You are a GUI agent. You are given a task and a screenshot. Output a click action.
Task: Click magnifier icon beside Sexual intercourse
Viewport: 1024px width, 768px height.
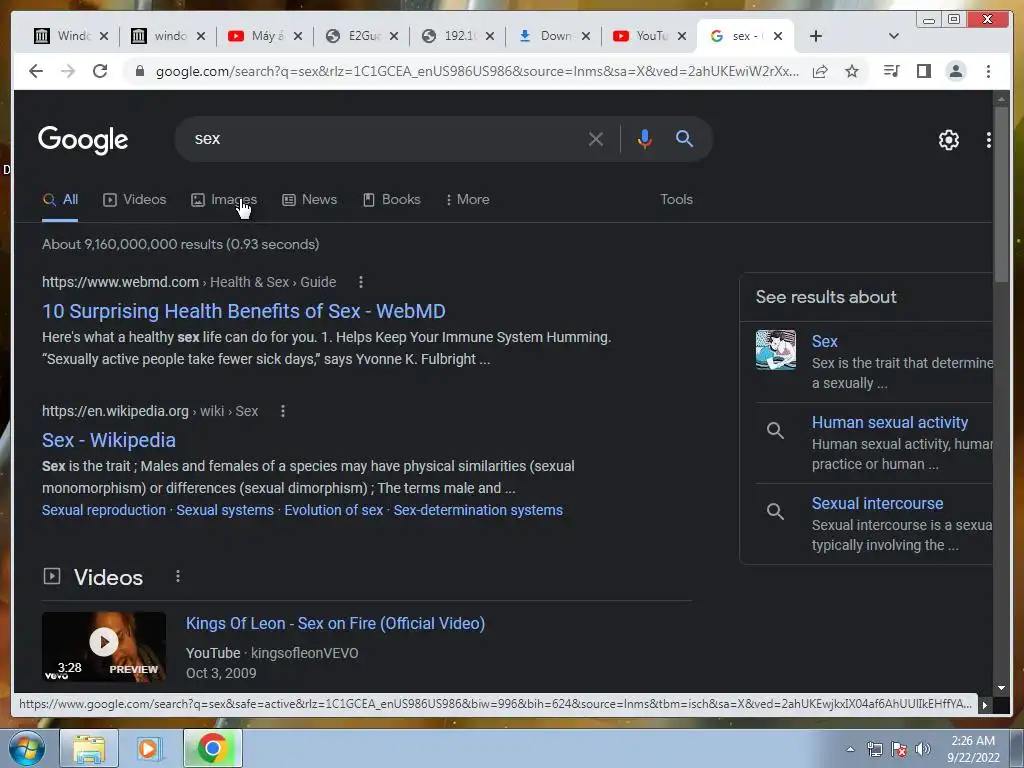(775, 511)
